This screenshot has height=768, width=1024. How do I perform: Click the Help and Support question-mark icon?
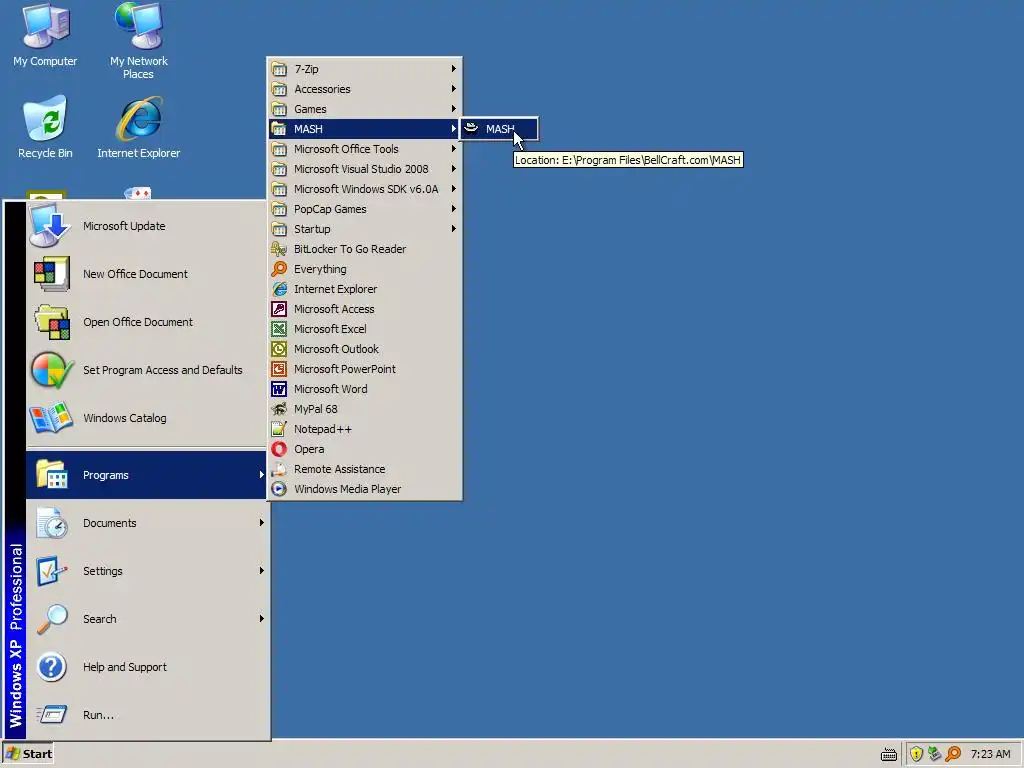[51, 667]
